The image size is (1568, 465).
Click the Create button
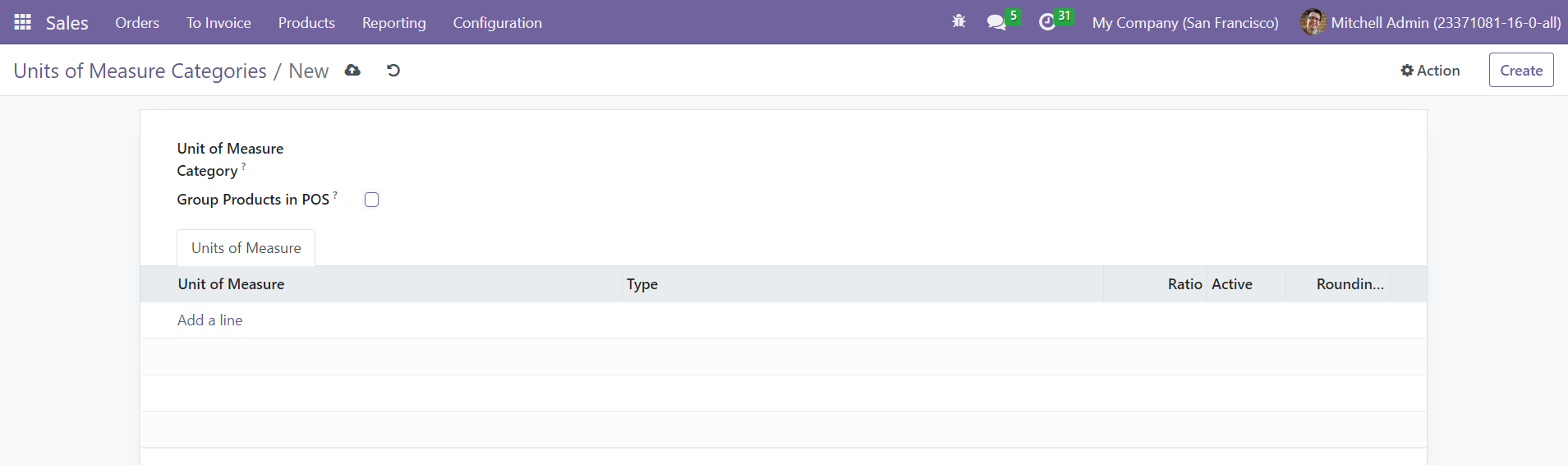click(x=1521, y=71)
